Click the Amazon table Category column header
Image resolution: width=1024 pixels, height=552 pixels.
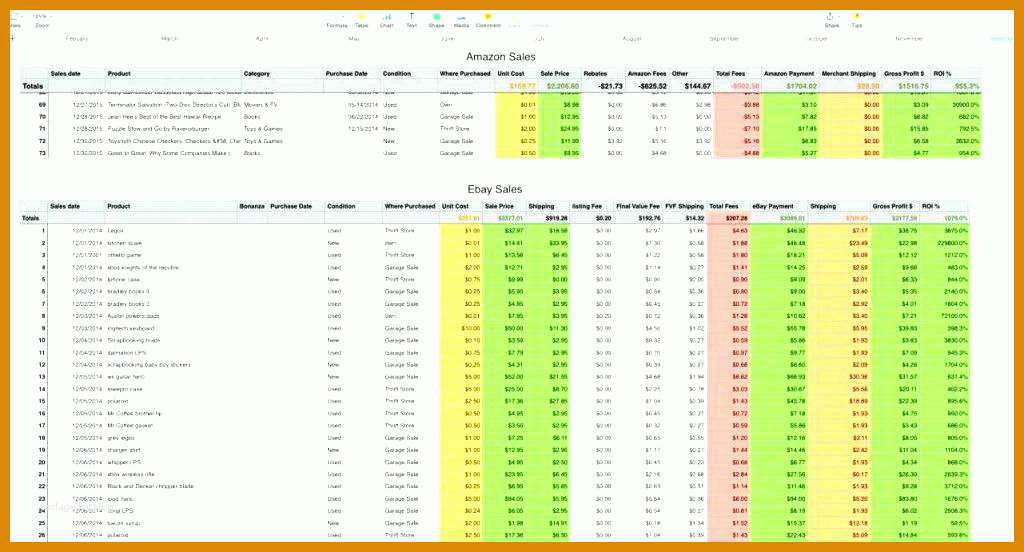pyautogui.click(x=257, y=74)
